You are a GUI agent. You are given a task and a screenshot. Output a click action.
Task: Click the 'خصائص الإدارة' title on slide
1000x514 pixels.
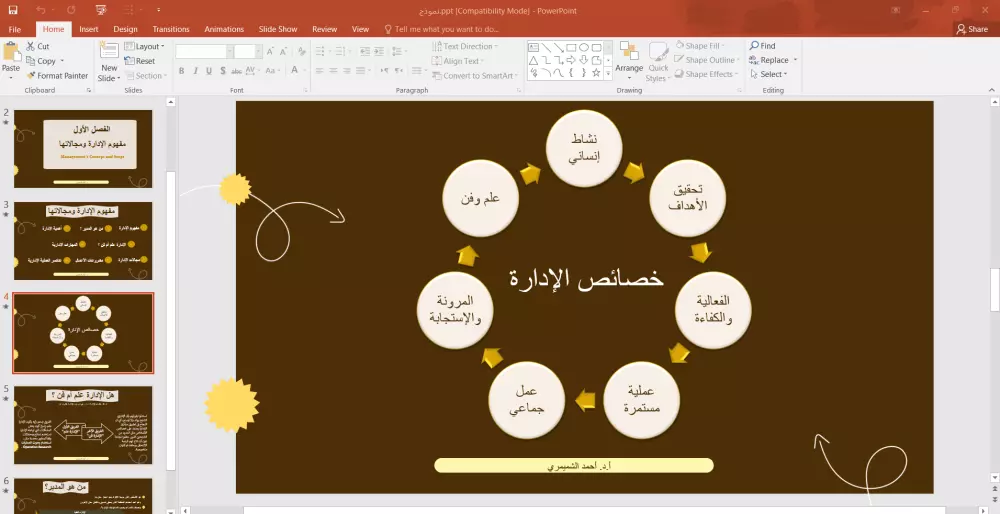point(587,279)
